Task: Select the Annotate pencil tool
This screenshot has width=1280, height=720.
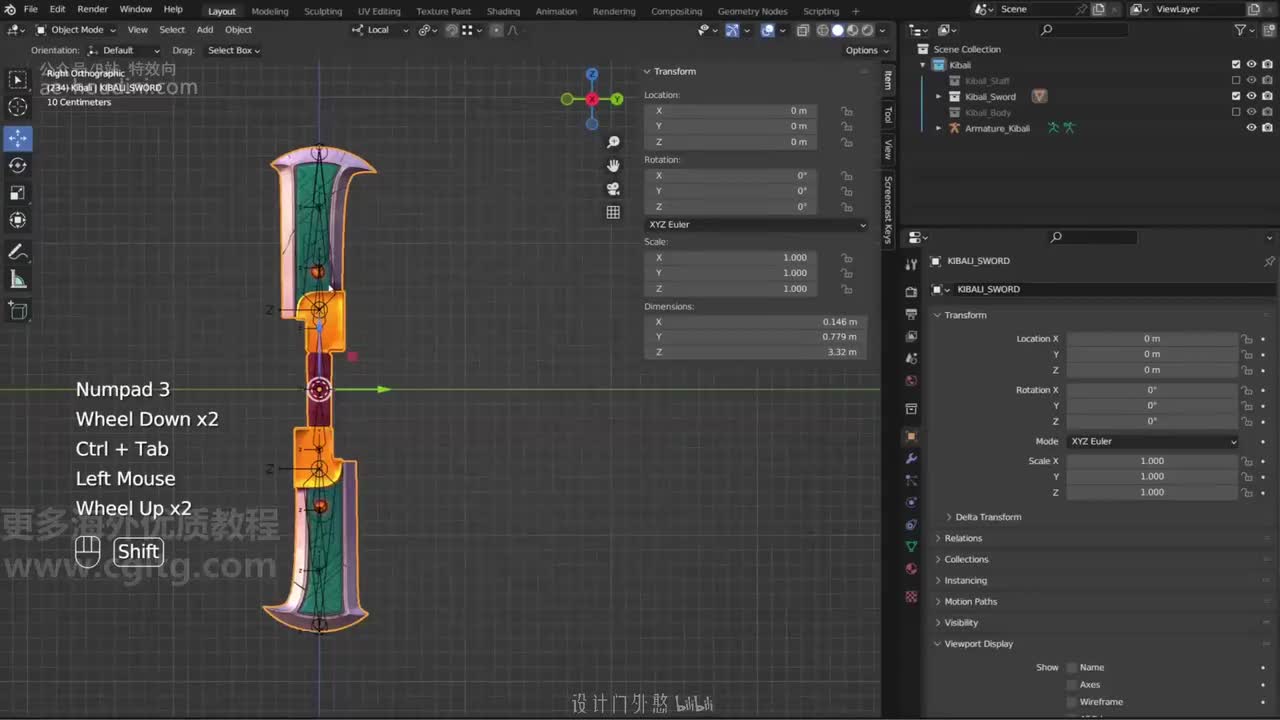Action: (18, 252)
